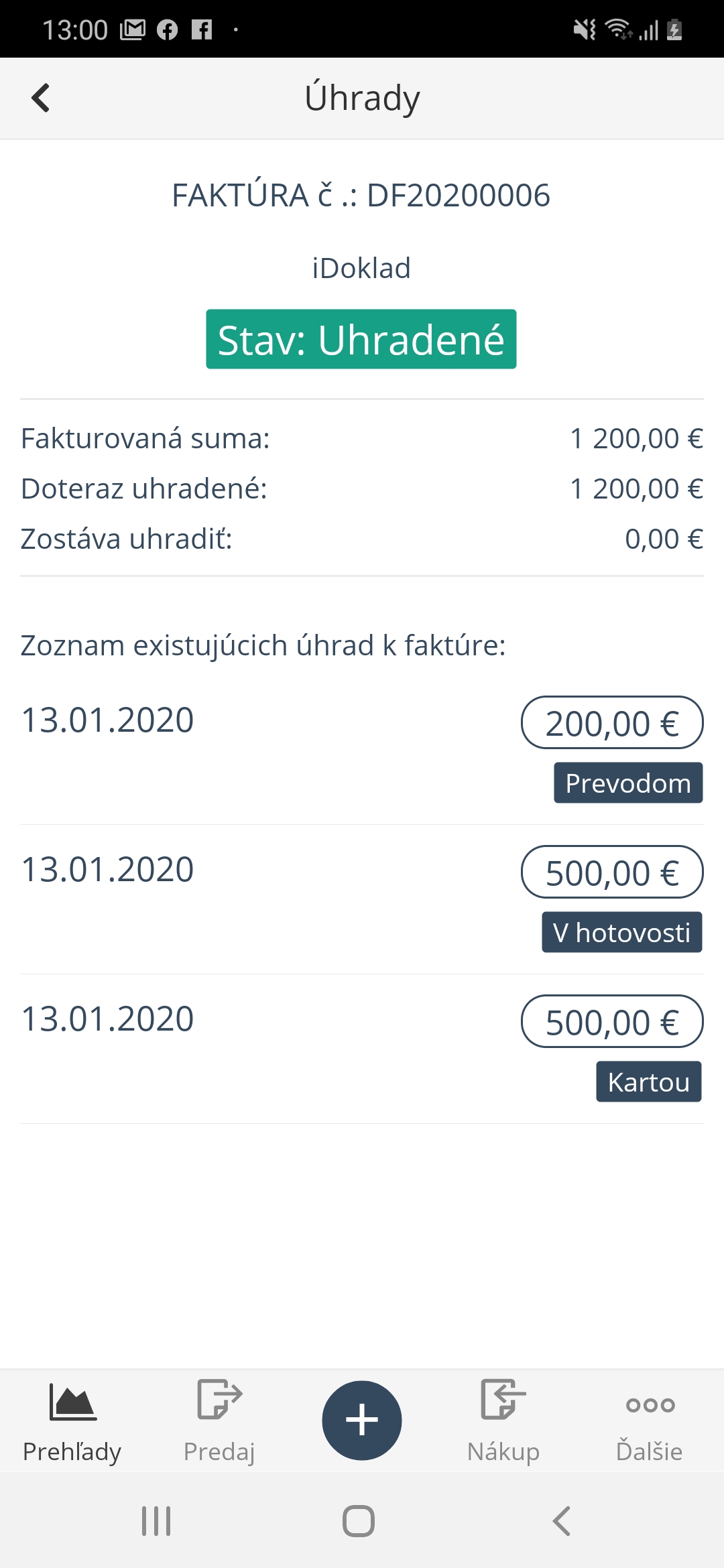Open Prehľady chart icon tab
This screenshot has height=1568, width=724.
pos(72,1402)
